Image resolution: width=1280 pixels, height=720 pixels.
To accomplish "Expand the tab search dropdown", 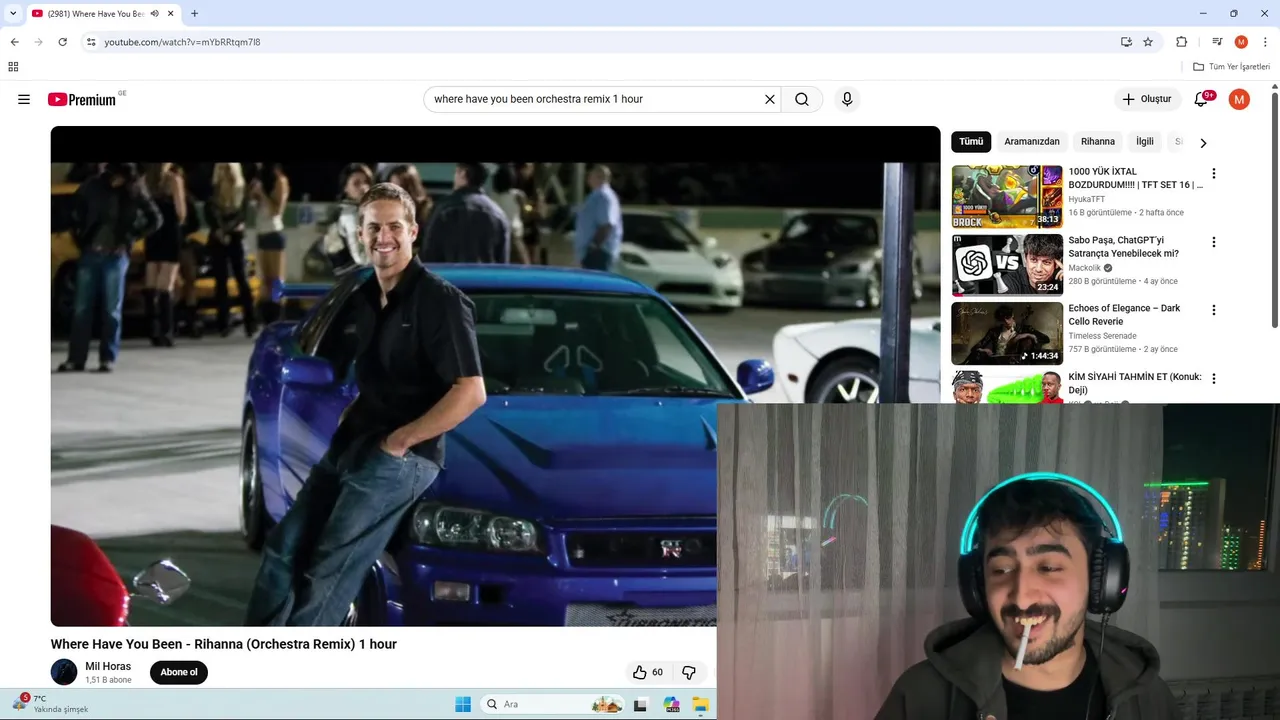I will pyautogui.click(x=13, y=14).
